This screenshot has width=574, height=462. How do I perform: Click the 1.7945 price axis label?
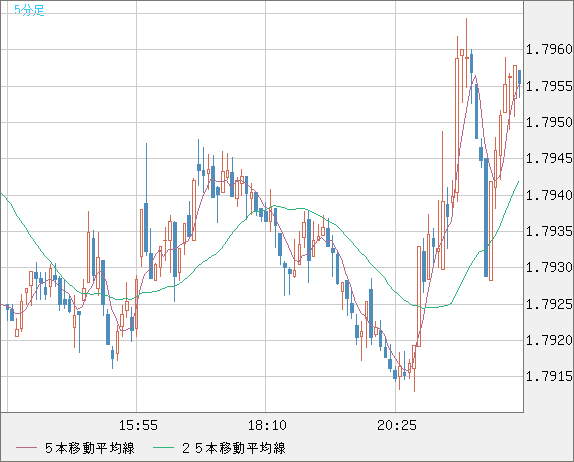click(x=549, y=159)
